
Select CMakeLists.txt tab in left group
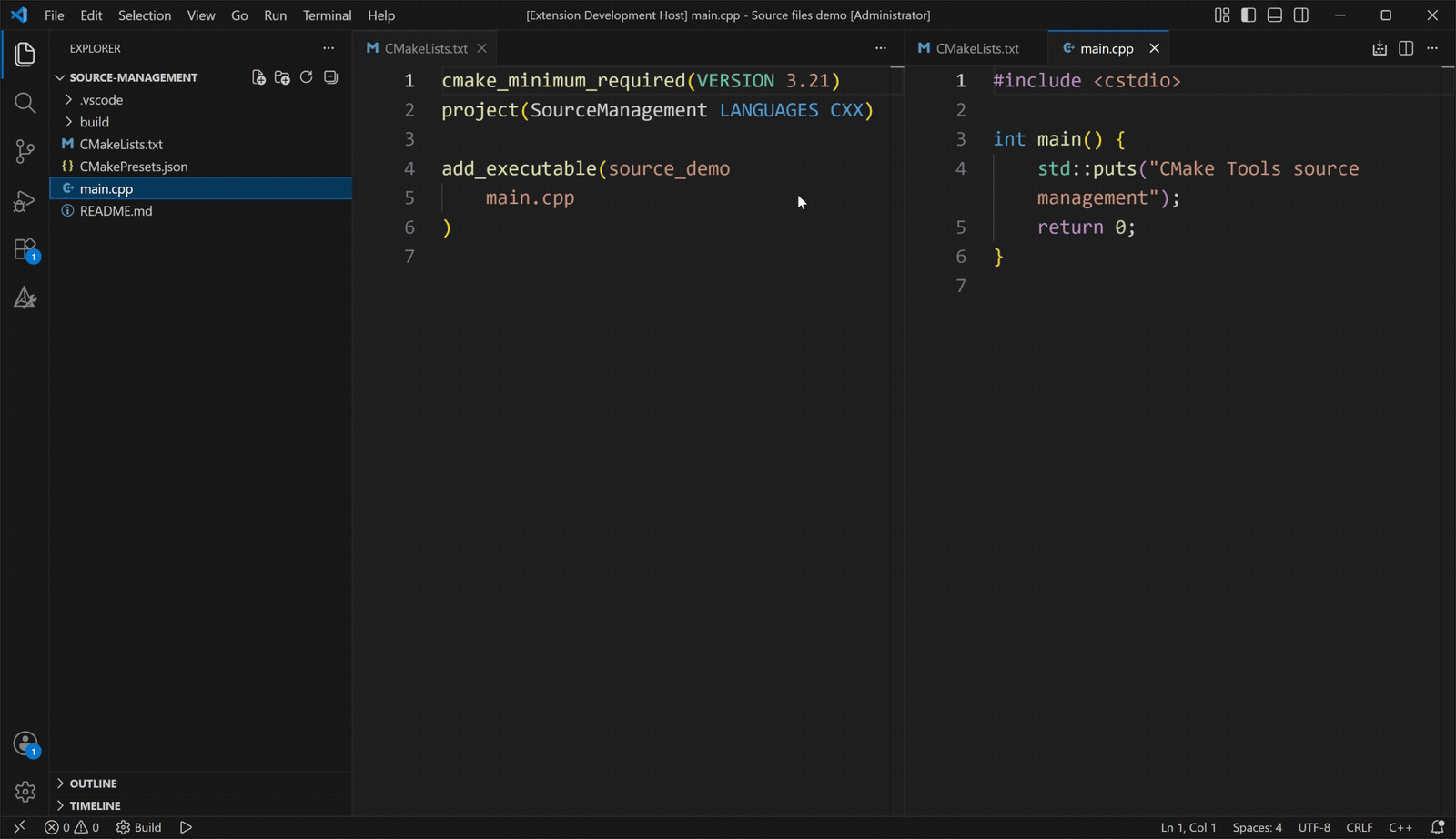point(426,48)
